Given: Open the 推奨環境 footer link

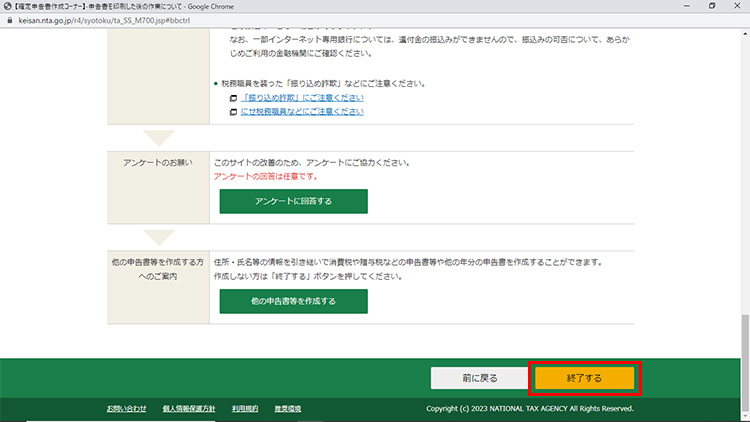Looking at the screenshot, I should 288,409.
